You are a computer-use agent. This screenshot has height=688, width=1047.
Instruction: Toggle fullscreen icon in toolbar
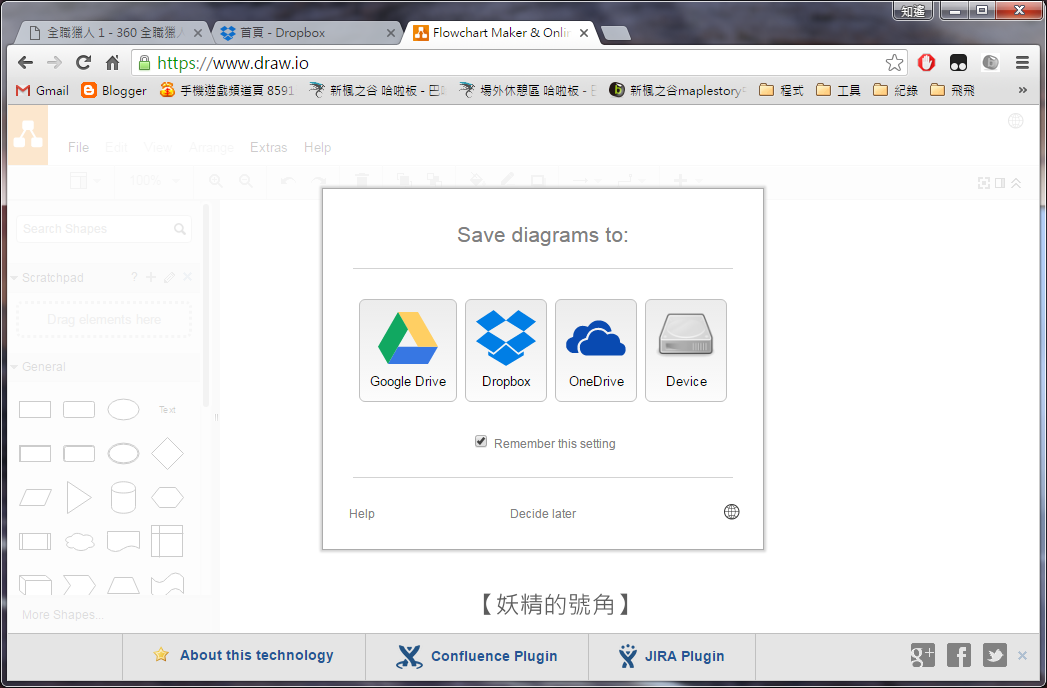(984, 183)
